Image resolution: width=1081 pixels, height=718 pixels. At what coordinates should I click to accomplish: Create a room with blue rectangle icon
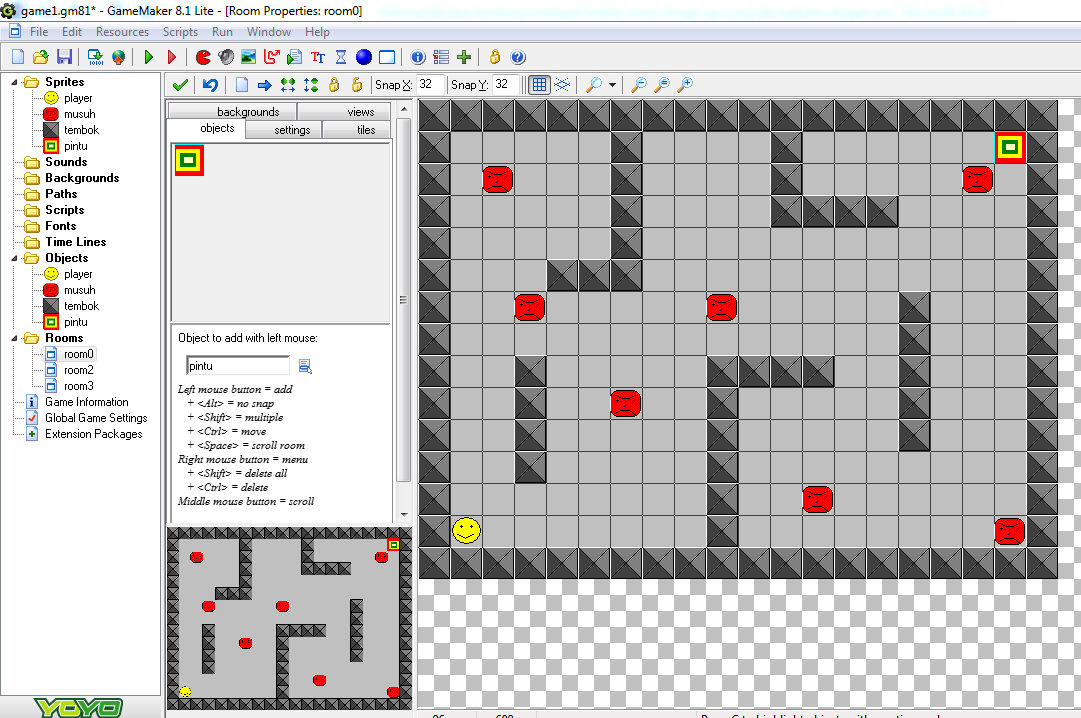pos(387,57)
